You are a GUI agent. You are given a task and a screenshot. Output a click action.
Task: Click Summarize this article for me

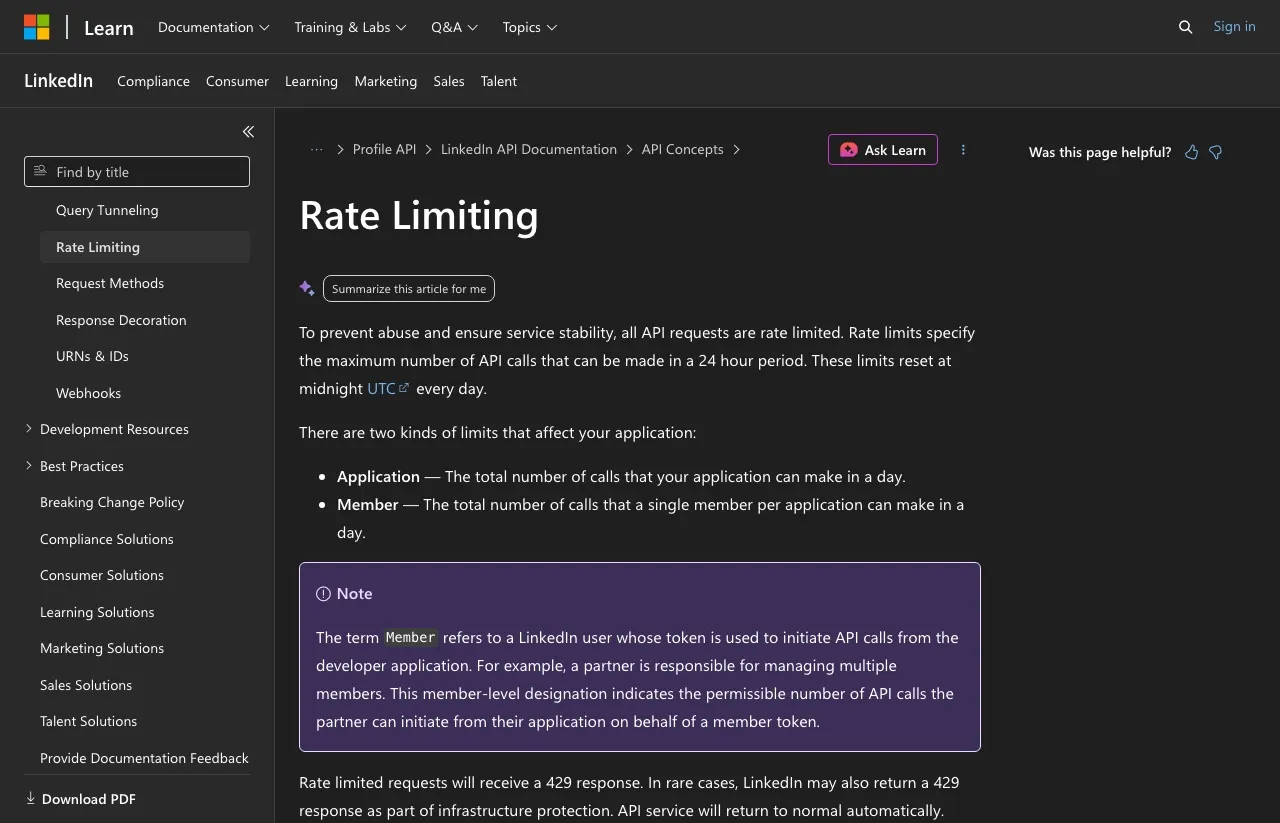pyautogui.click(x=409, y=288)
